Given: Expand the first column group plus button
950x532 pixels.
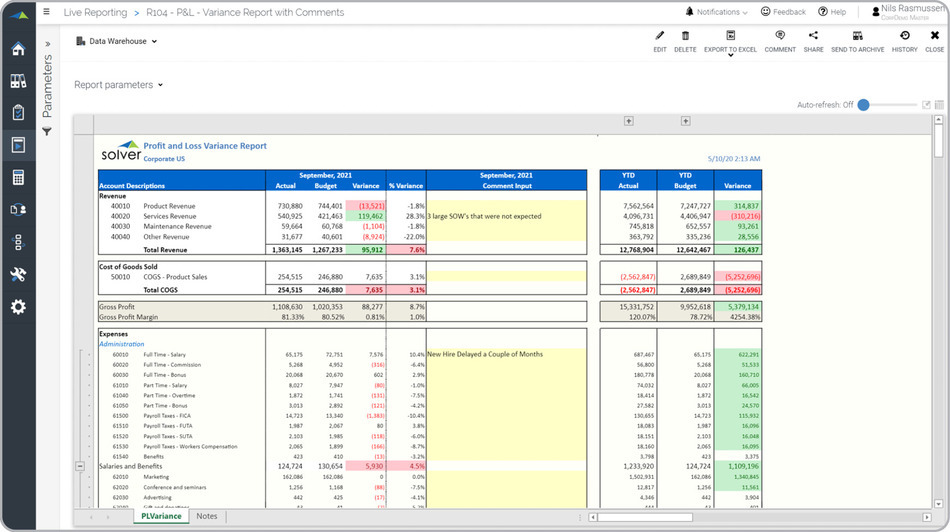Looking at the screenshot, I should 629,121.
